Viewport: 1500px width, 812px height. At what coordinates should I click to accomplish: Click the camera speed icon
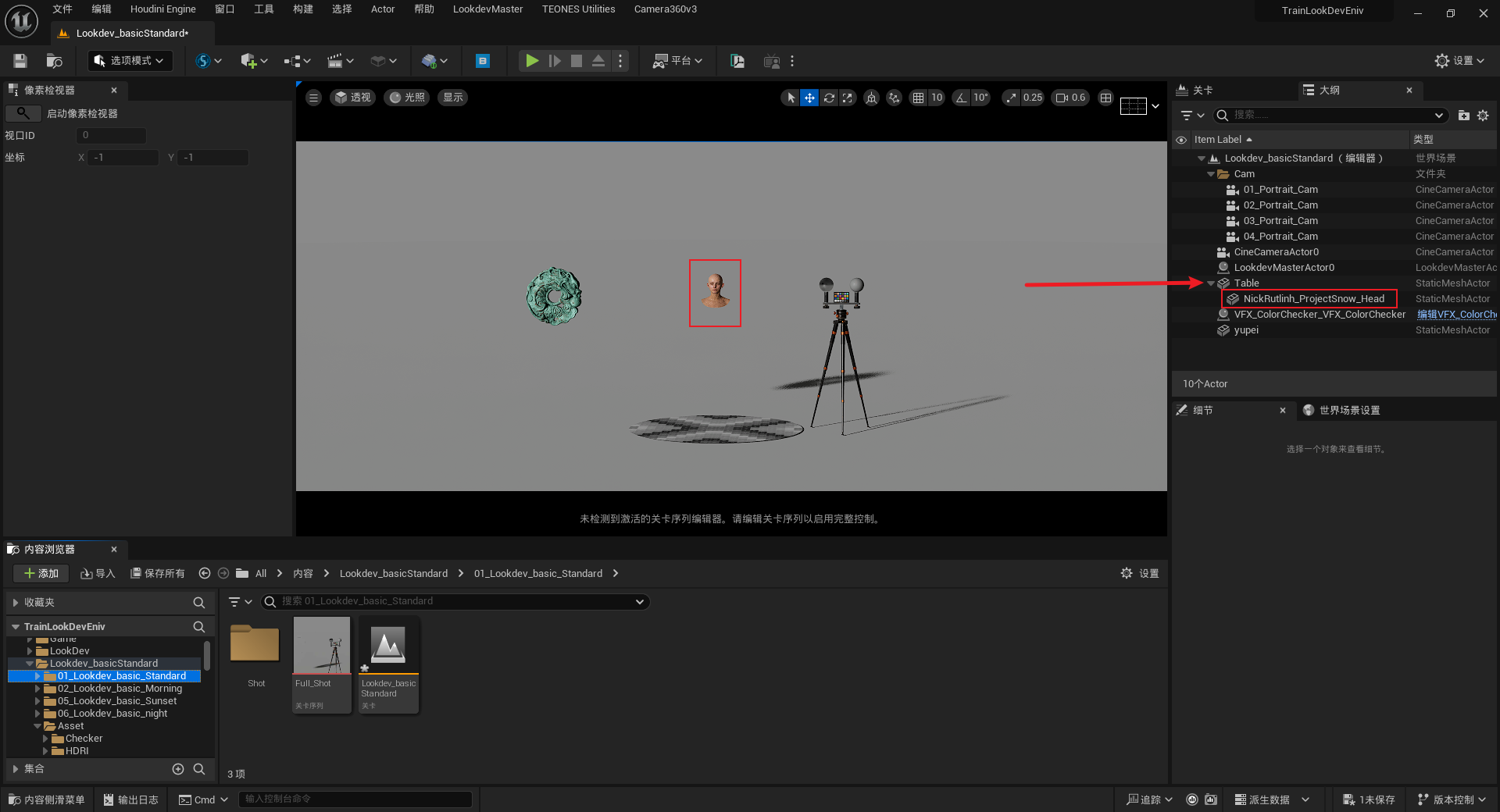pos(1062,98)
